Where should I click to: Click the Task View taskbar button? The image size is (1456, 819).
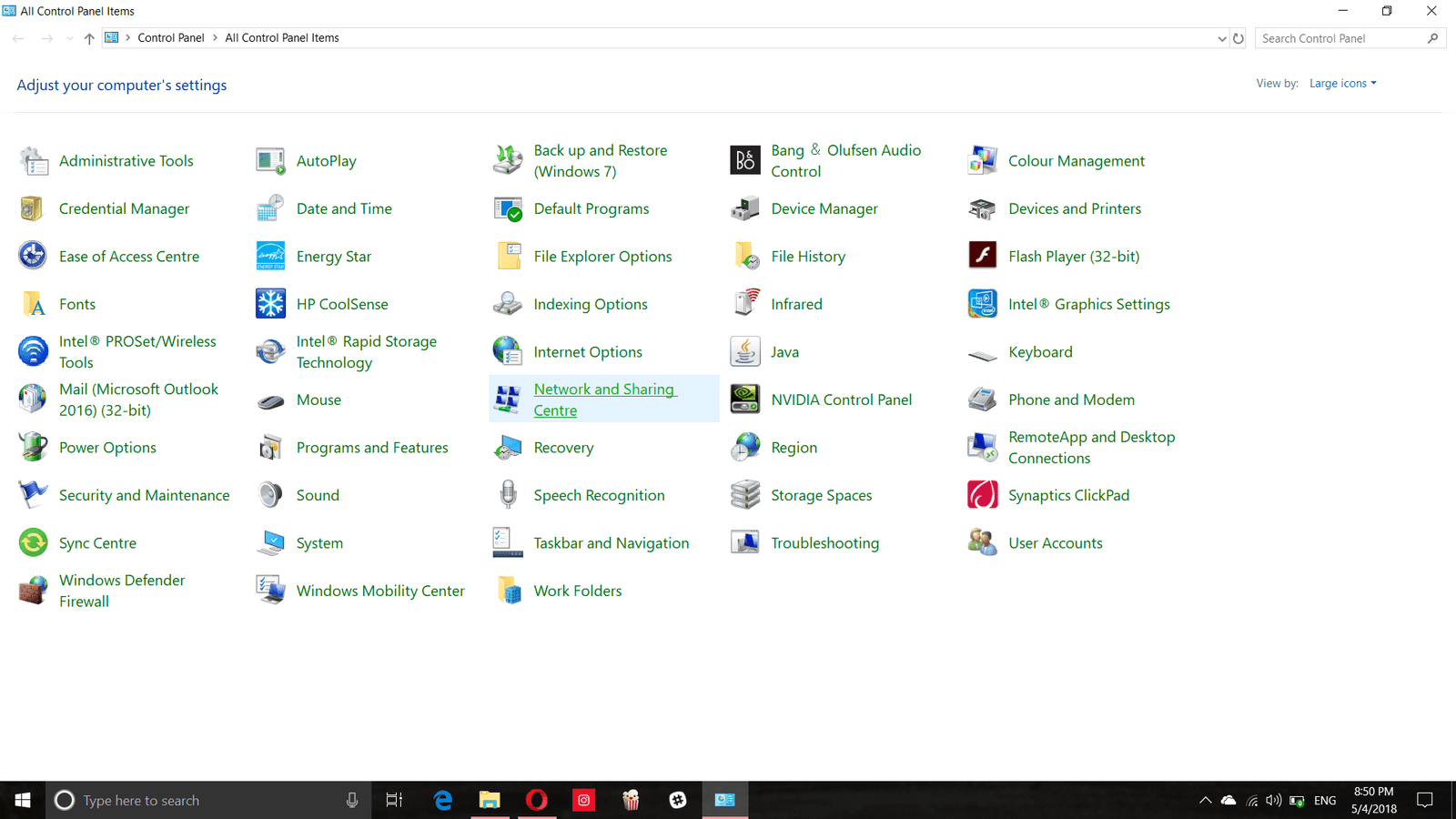[394, 800]
